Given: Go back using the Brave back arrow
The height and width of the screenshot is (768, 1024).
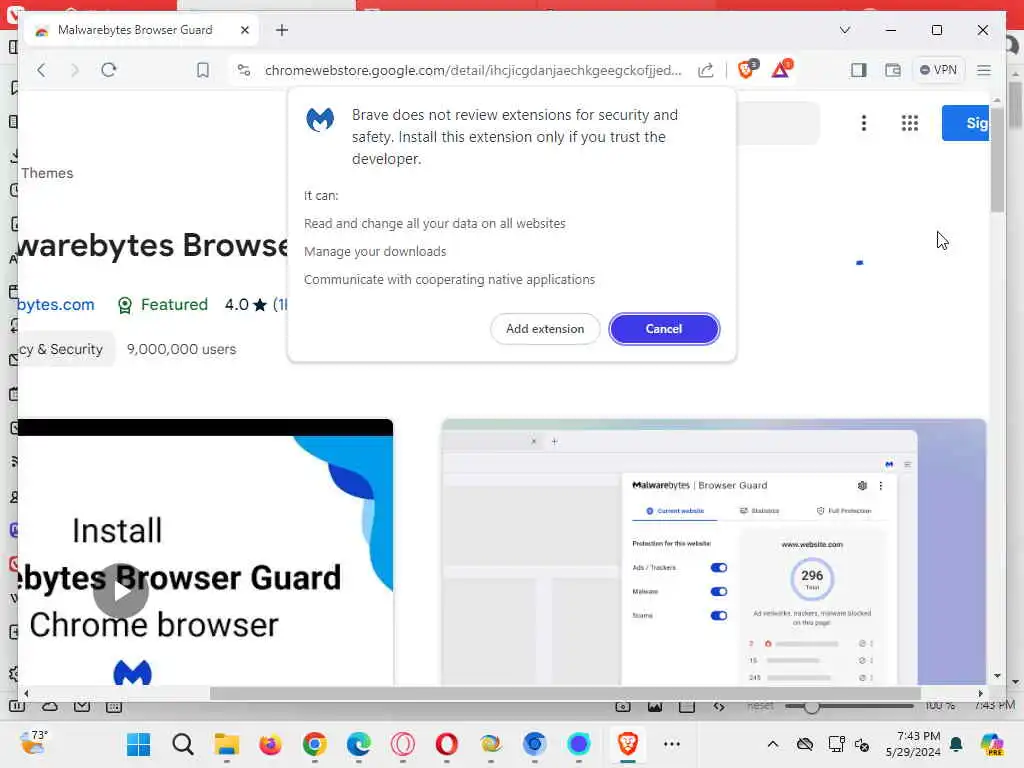Looking at the screenshot, I should pyautogui.click(x=41, y=70).
